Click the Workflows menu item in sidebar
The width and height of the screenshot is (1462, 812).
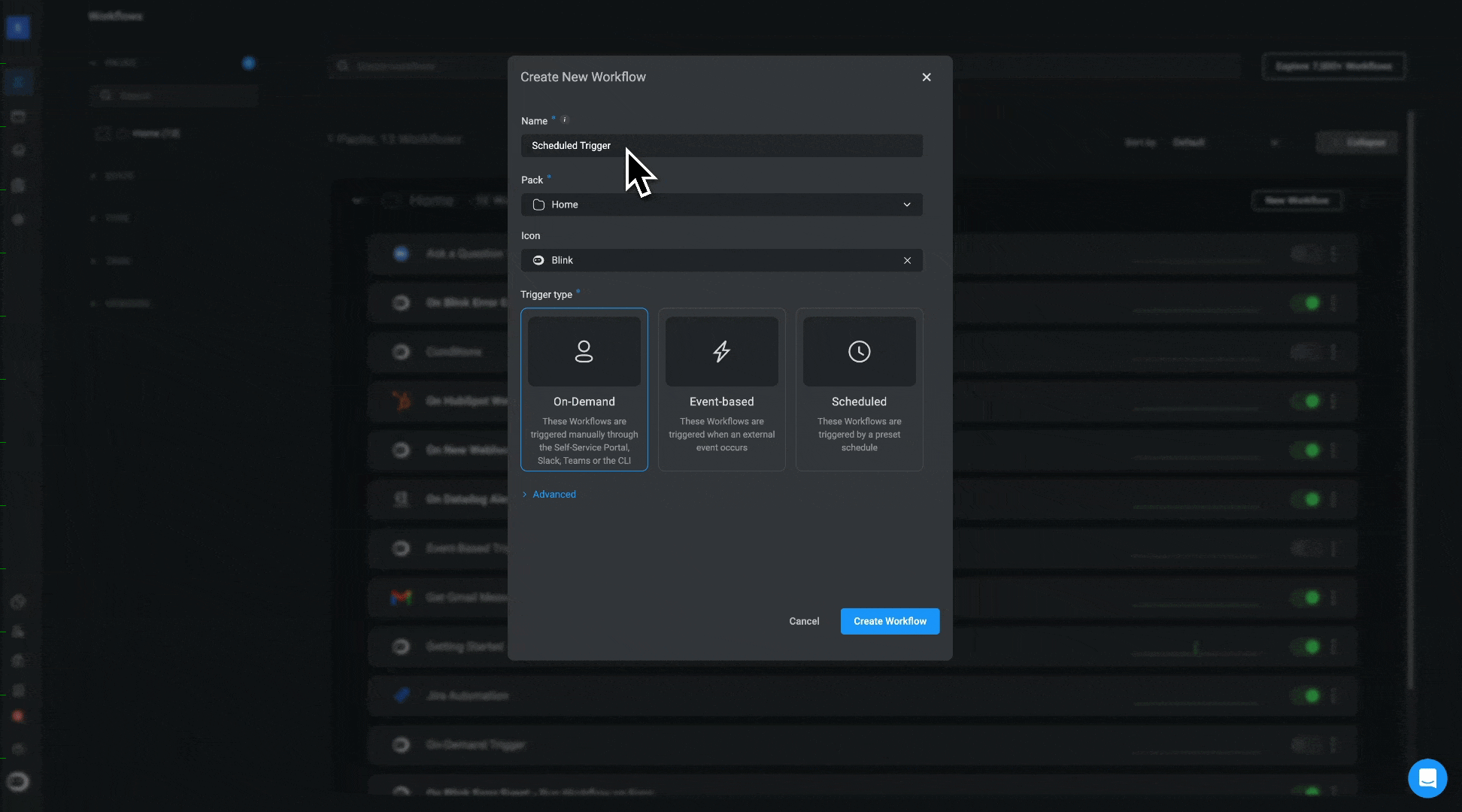point(18,81)
